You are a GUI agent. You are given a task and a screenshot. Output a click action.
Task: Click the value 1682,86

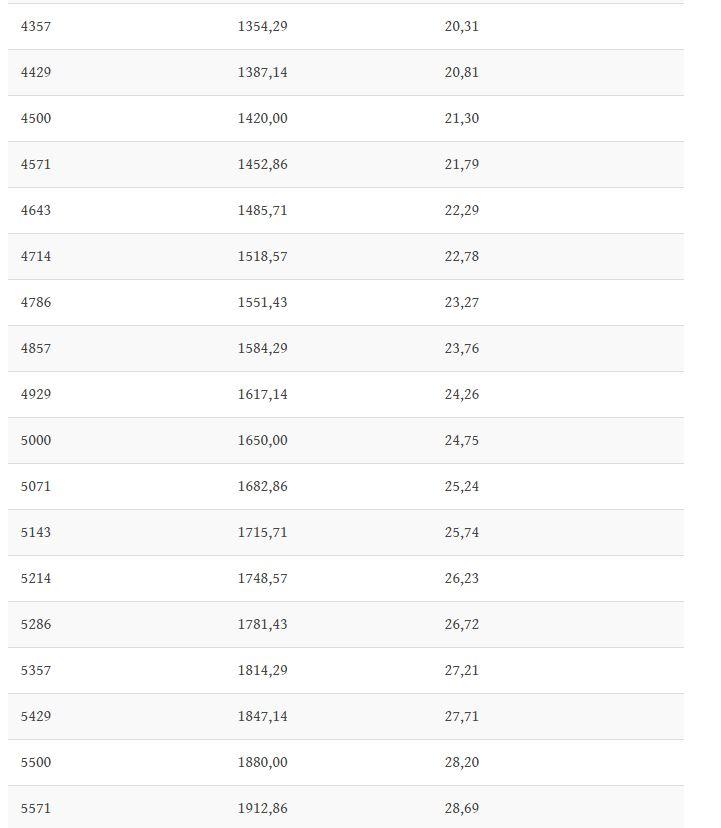click(262, 487)
